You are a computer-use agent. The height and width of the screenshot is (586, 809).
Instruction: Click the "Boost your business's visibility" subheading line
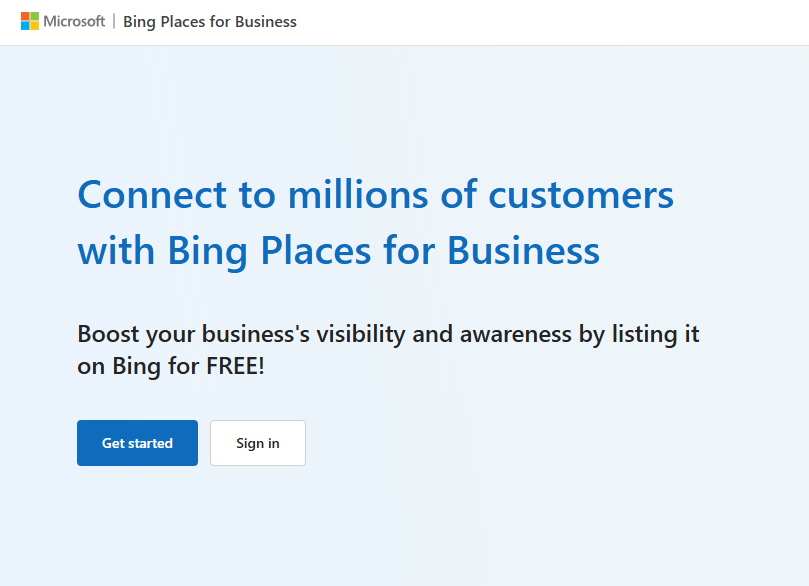tap(388, 334)
